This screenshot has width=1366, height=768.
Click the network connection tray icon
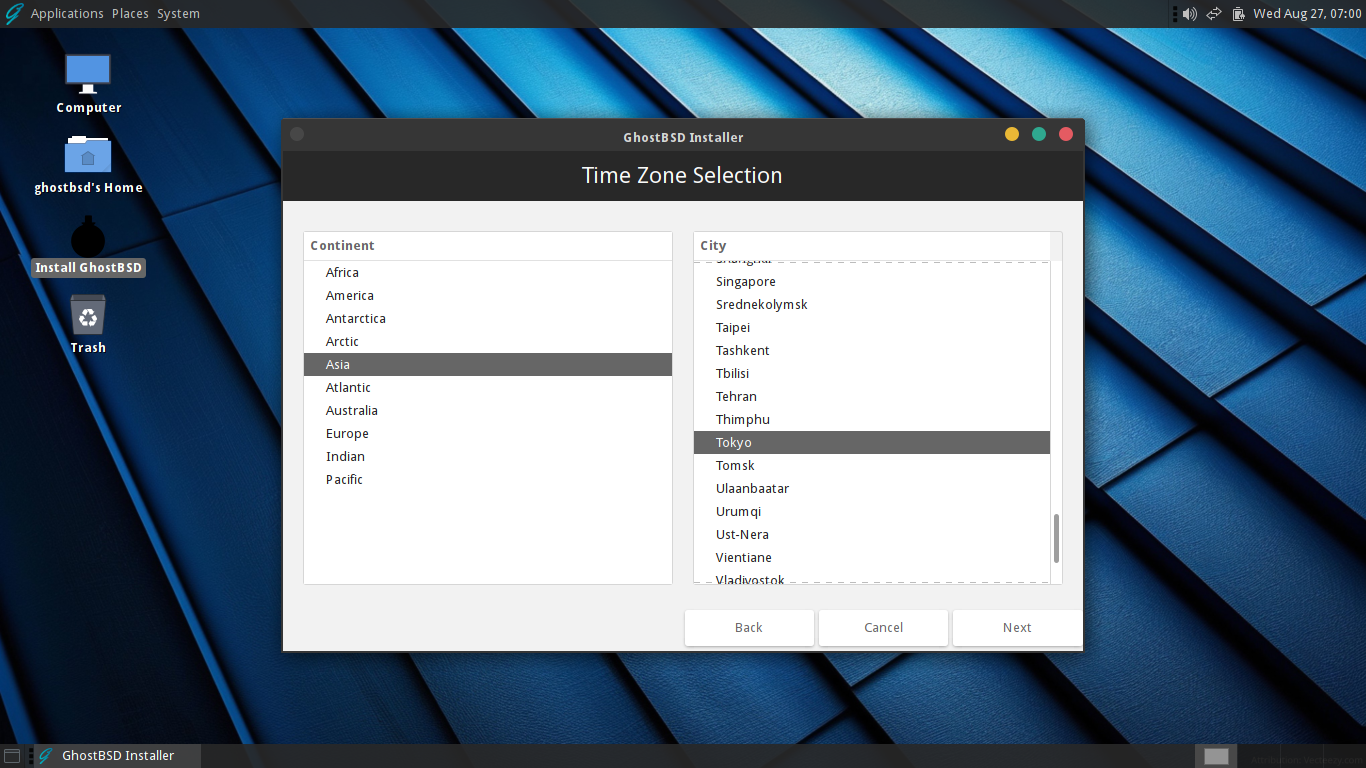point(1214,14)
